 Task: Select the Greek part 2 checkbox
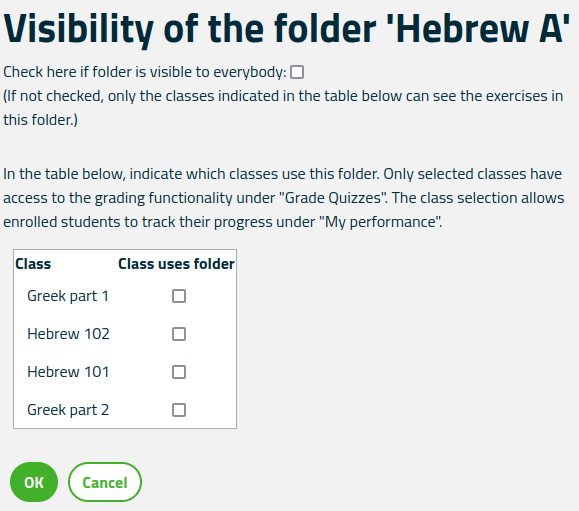pyautogui.click(x=179, y=410)
